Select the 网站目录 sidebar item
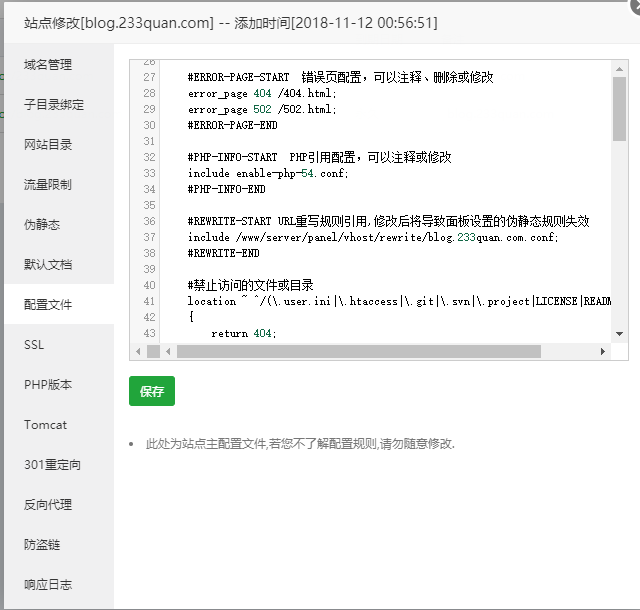Image resolution: width=640 pixels, height=610 pixels. (x=48, y=145)
